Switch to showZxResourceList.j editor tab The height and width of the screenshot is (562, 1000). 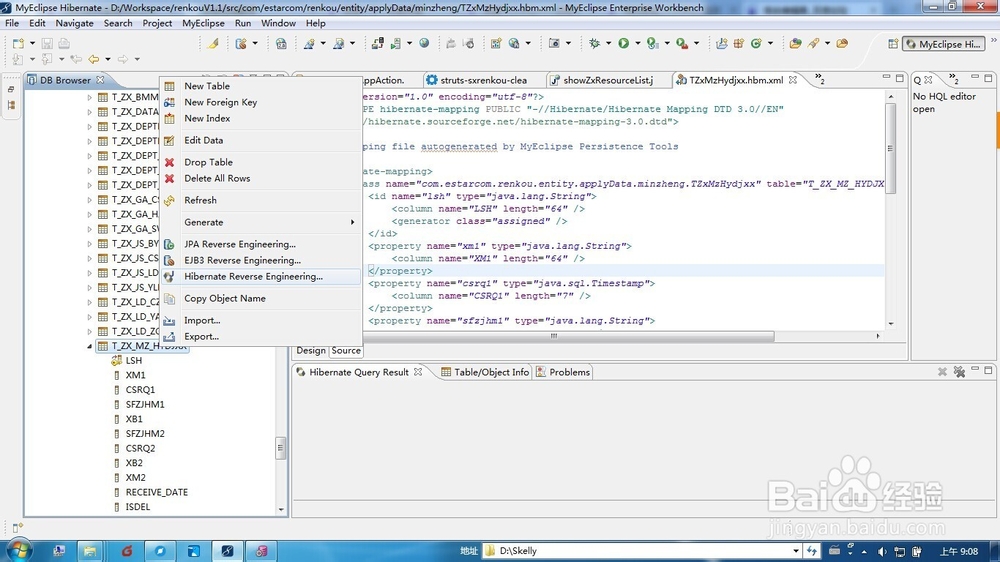(608, 80)
